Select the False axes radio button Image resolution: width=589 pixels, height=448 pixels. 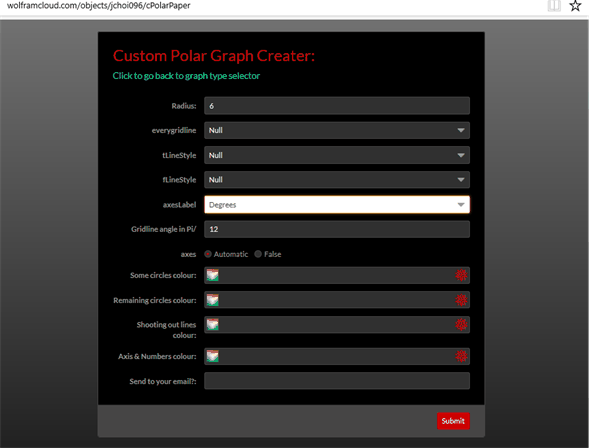click(258, 254)
